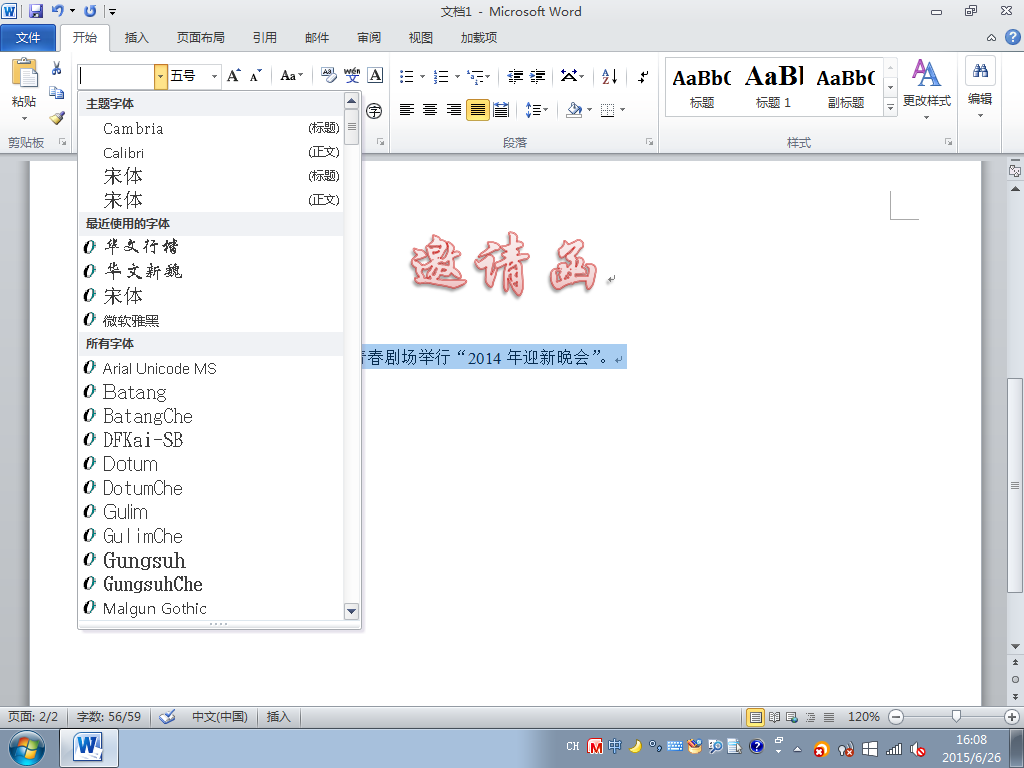Shrink font size with the small A
Image resolution: width=1024 pixels, height=768 pixels.
(x=256, y=76)
